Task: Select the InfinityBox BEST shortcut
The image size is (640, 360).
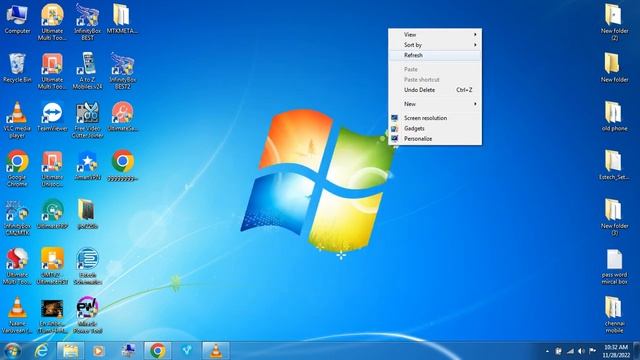Action: (x=87, y=22)
